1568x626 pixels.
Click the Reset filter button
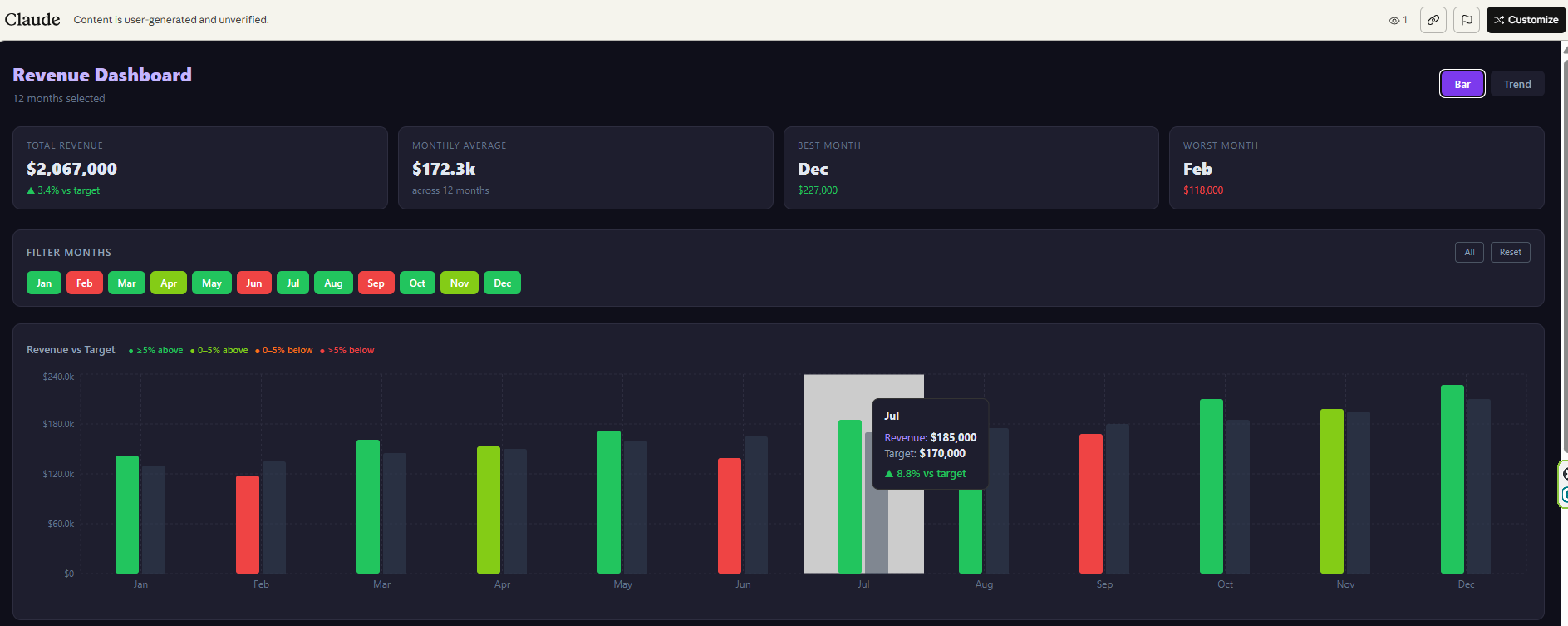coord(1511,252)
